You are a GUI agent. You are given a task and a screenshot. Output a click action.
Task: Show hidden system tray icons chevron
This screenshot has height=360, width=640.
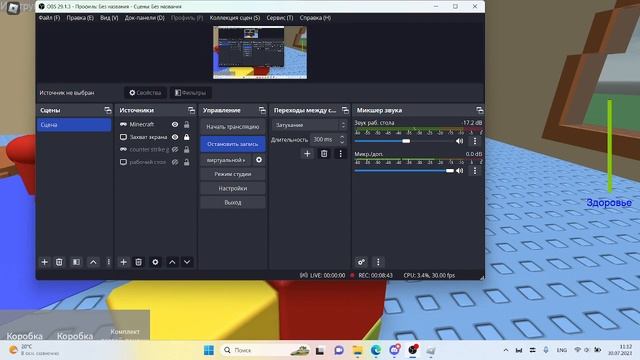click(506, 350)
